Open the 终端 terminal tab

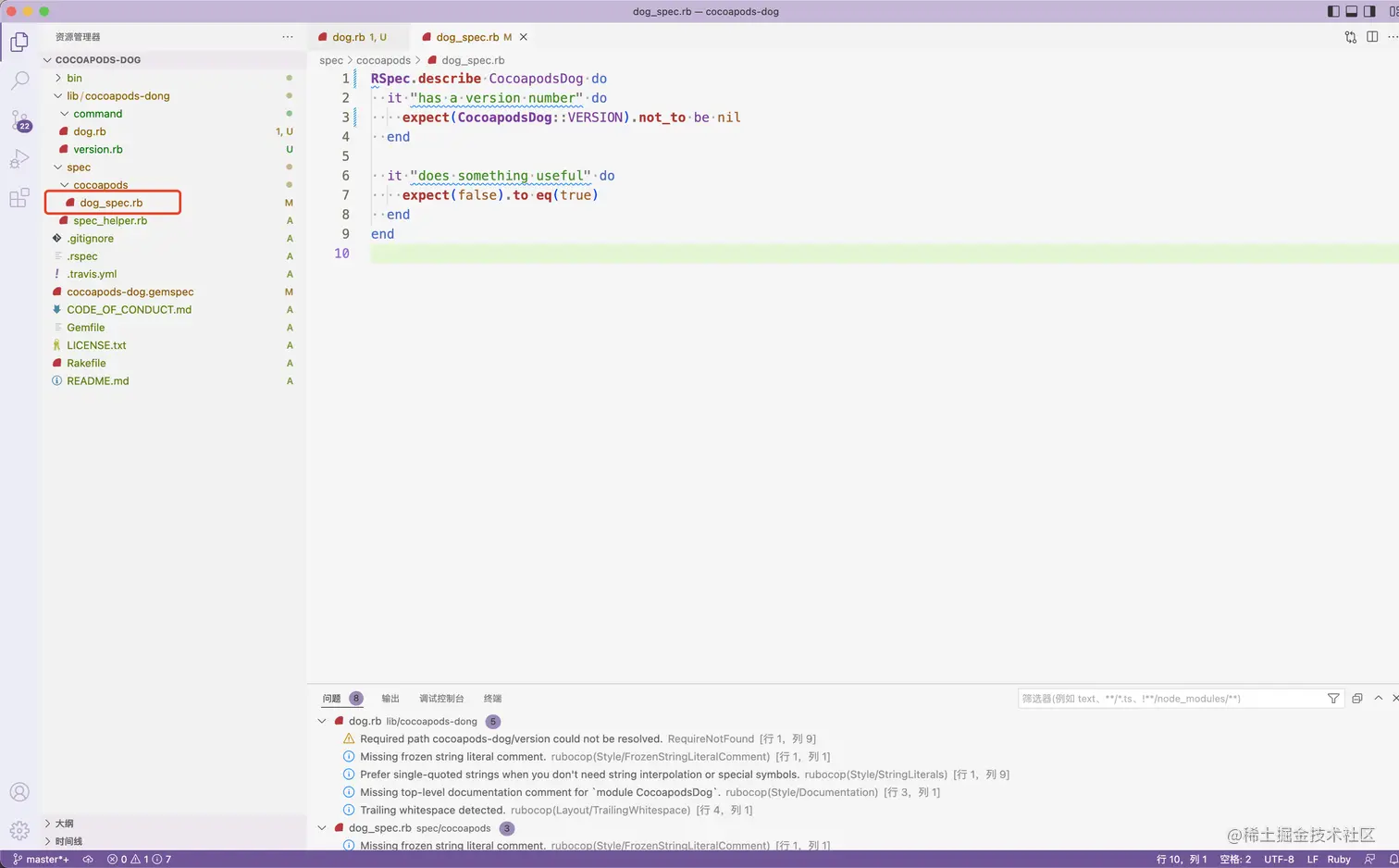(492, 699)
